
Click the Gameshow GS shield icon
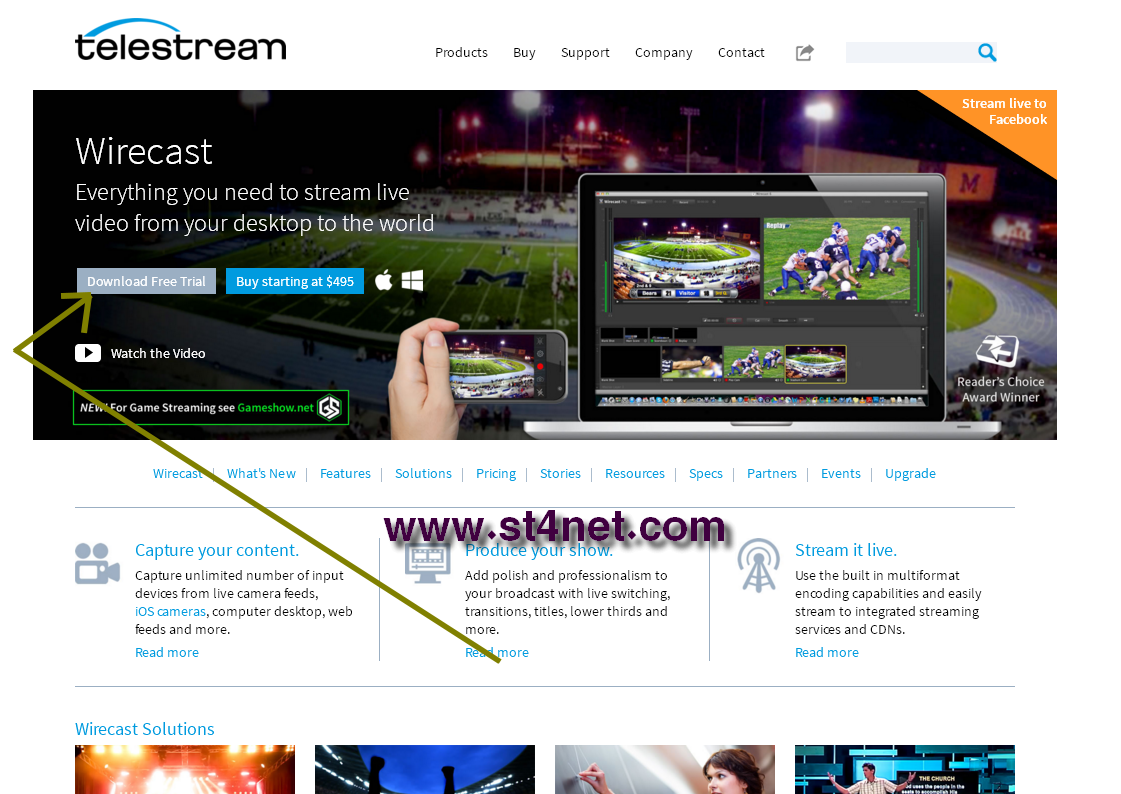[330, 407]
